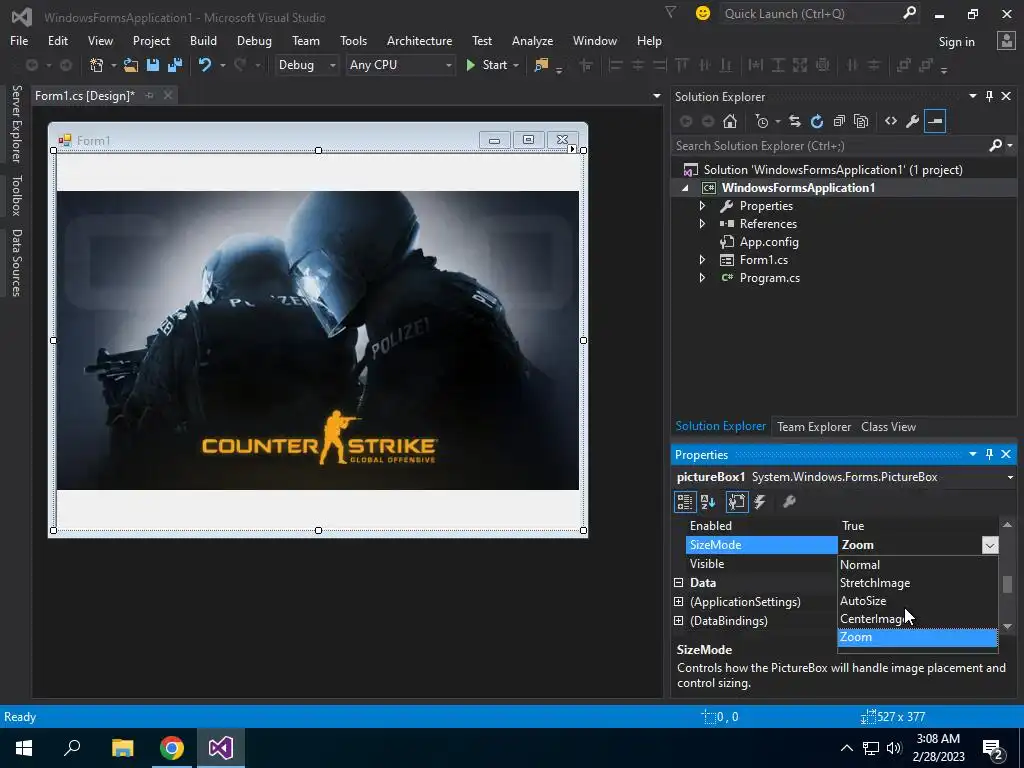Select AutoSize in SizeMode list
This screenshot has width=1024, height=768.
918,601
